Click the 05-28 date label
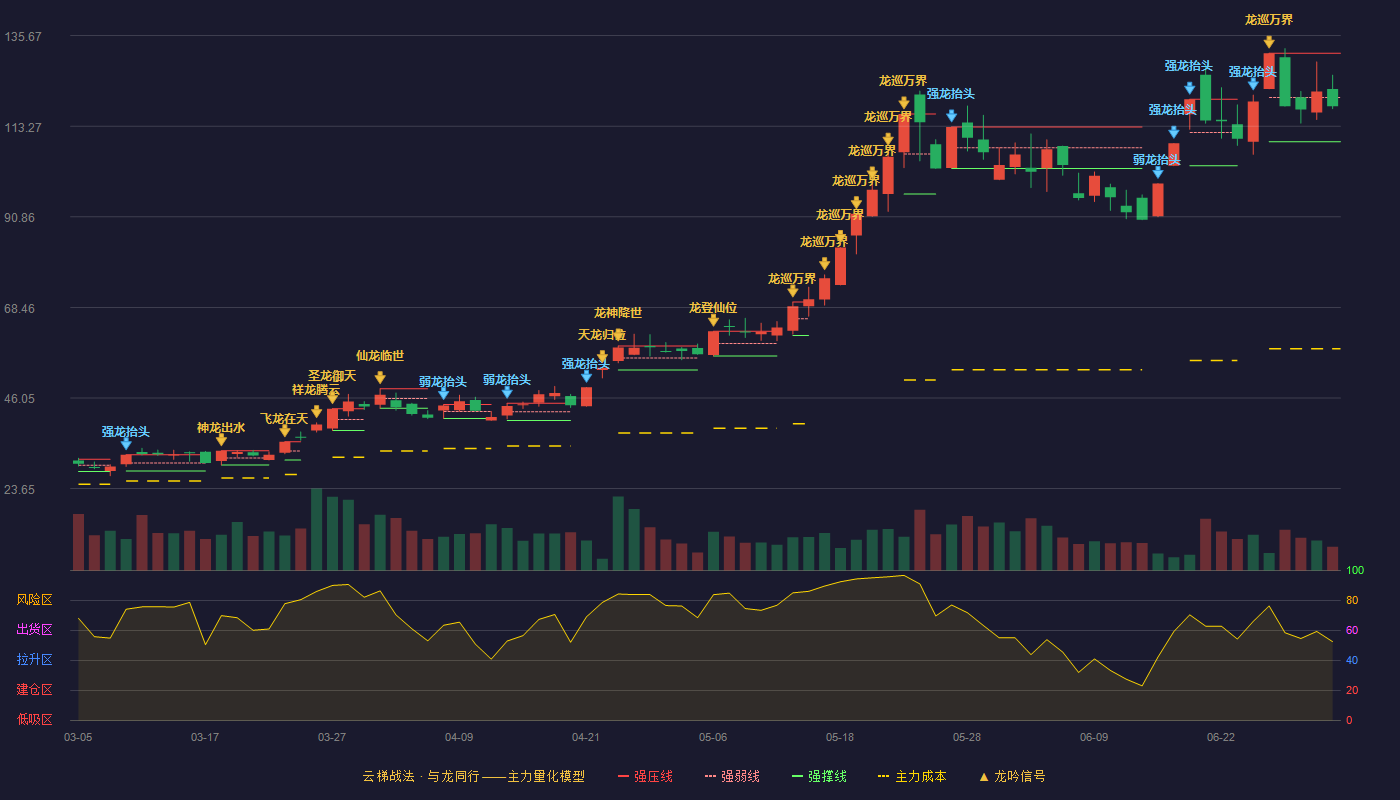 (967, 737)
